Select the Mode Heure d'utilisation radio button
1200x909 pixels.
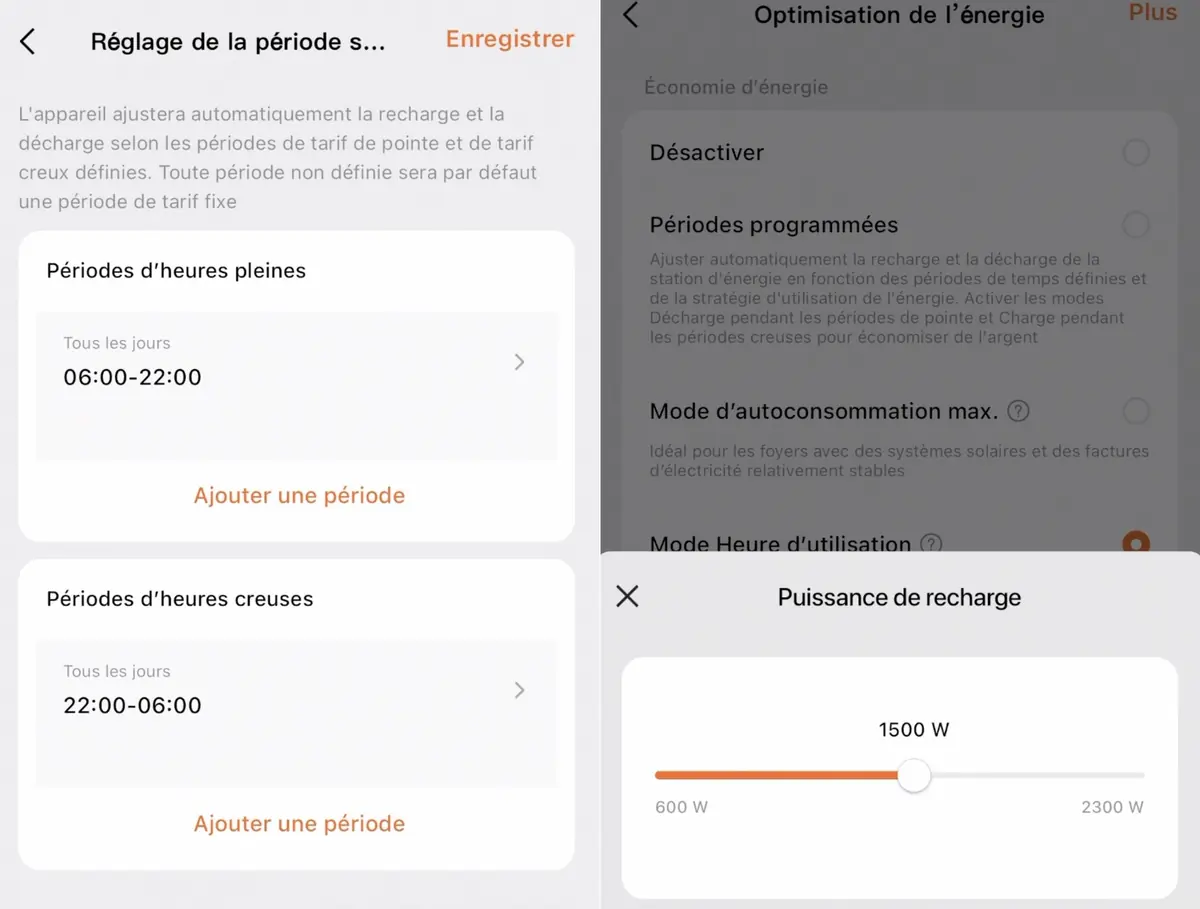coord(1135,543)
